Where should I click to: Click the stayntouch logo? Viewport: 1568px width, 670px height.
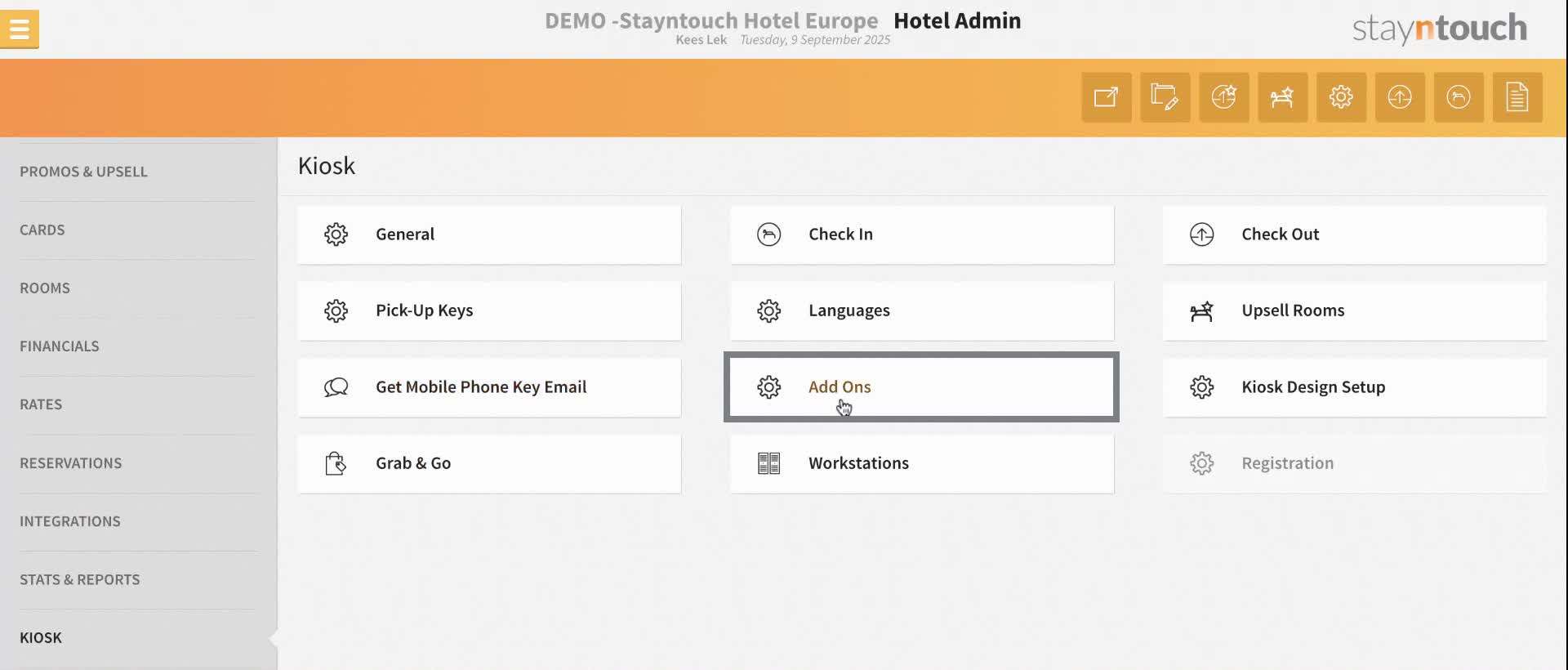tap(1439, 29)
